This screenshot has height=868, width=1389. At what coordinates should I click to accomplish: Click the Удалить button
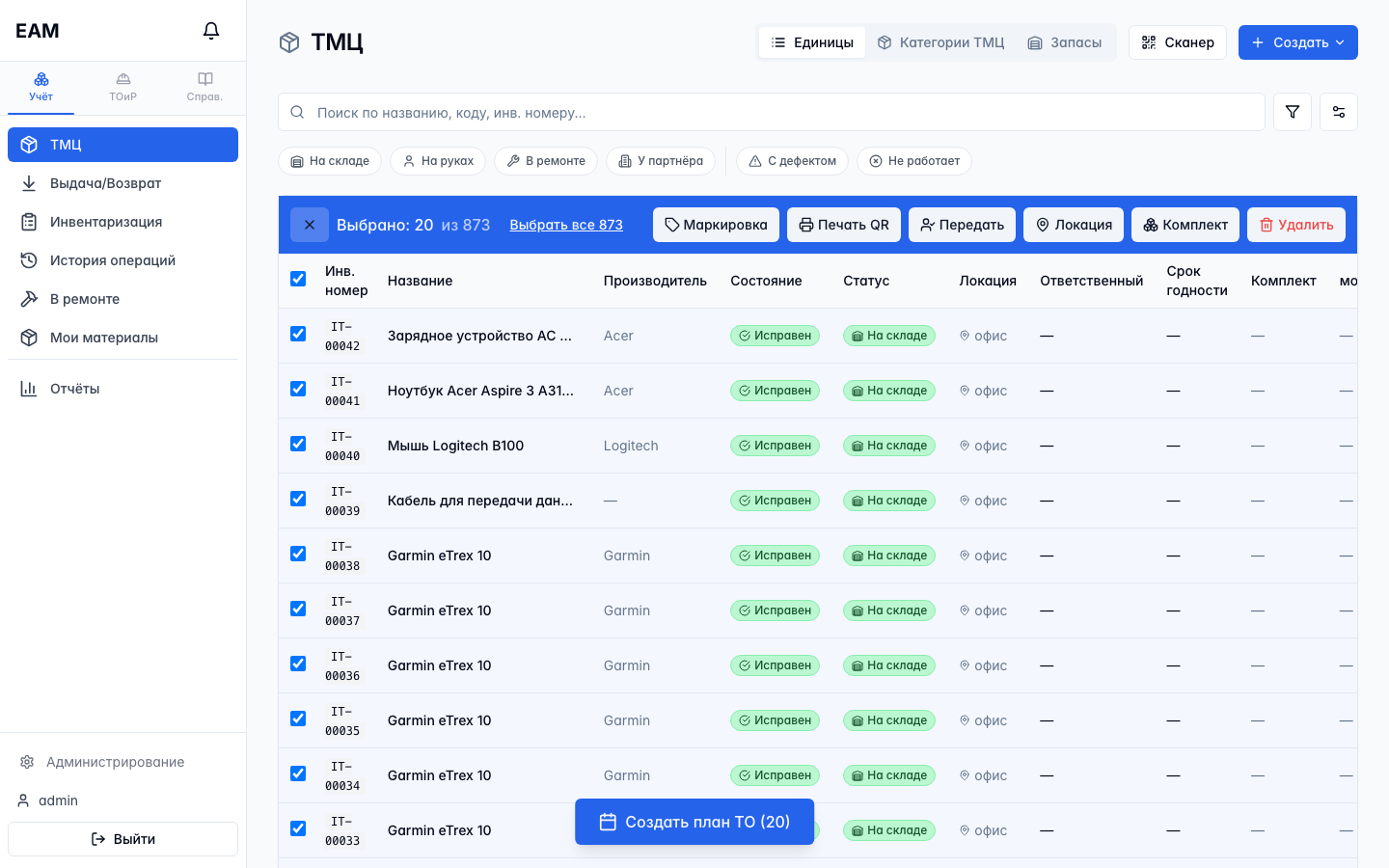[1296, 225]
